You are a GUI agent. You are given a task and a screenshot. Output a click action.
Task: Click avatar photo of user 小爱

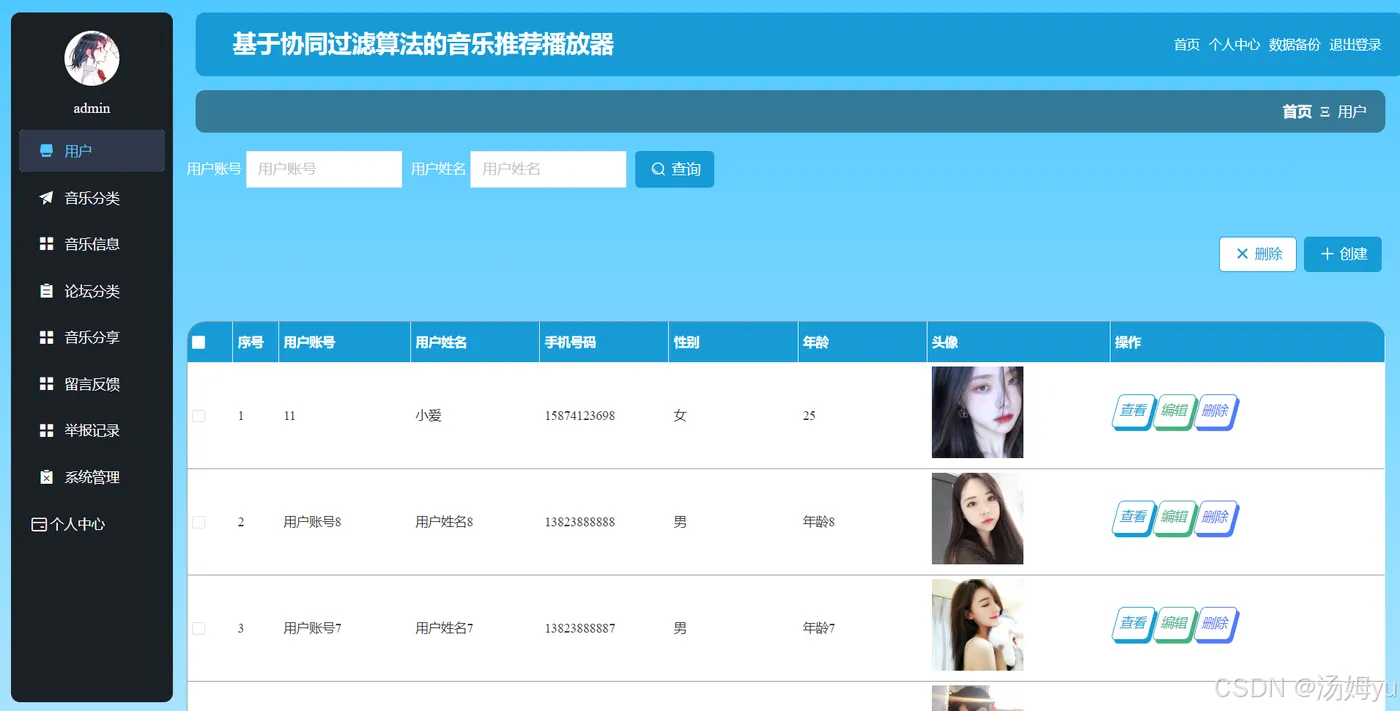[x=977, y=412]
